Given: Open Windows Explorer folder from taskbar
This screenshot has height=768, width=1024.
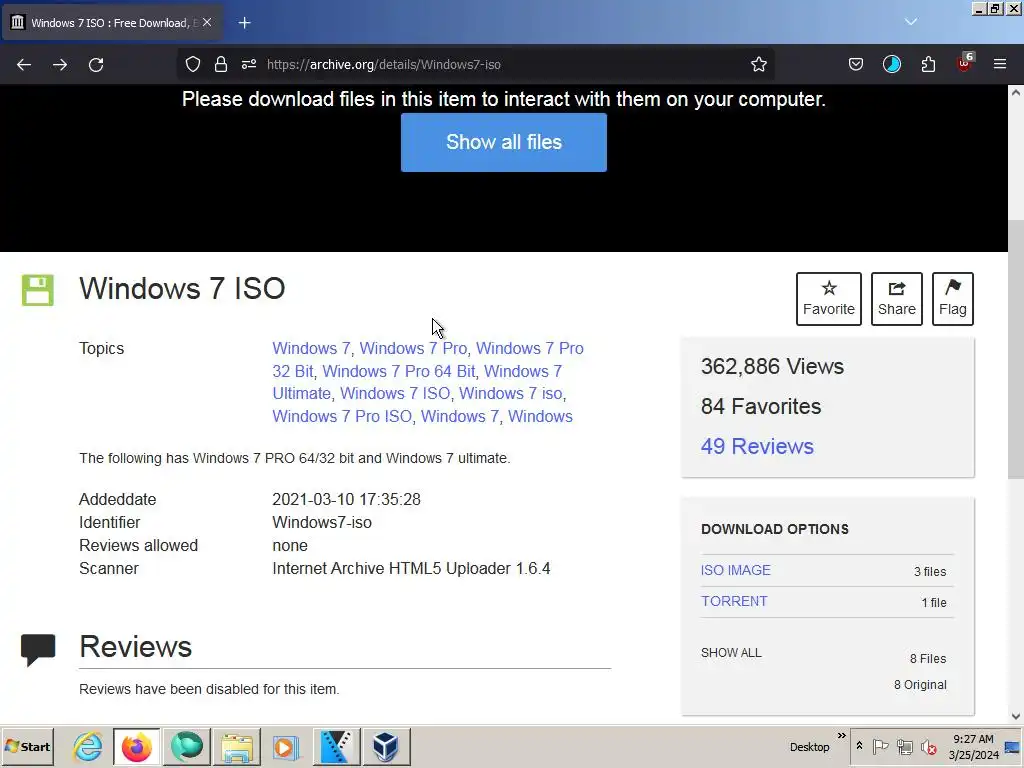Looking at the screenshot, I should click(236, 746).
